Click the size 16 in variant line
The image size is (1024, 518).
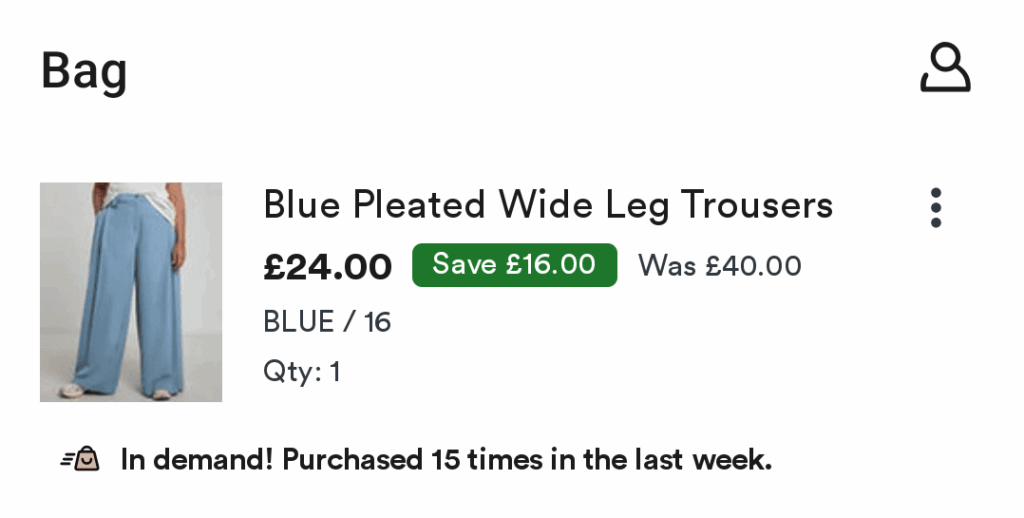coord(377,322)
